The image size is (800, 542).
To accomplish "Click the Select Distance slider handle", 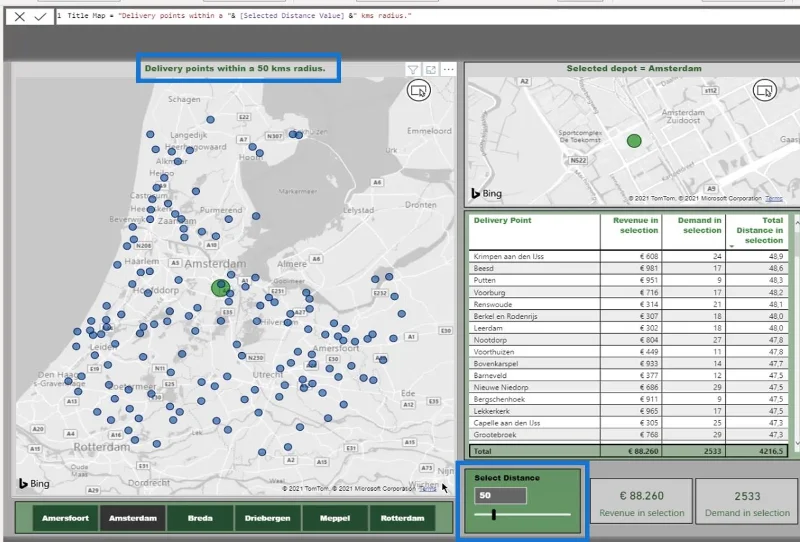I will point(493,514).
